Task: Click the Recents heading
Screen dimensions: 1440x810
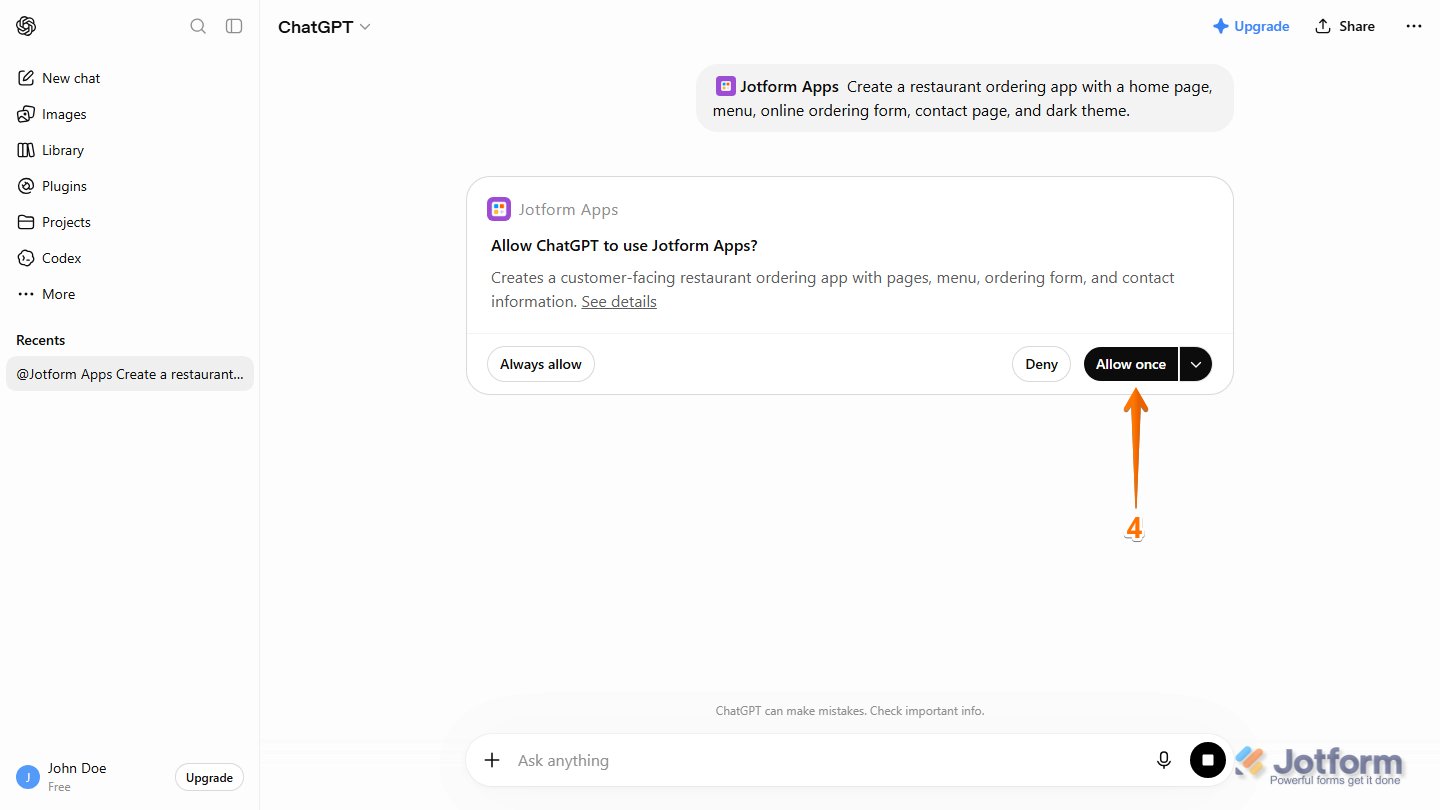Action: point(41,340)
